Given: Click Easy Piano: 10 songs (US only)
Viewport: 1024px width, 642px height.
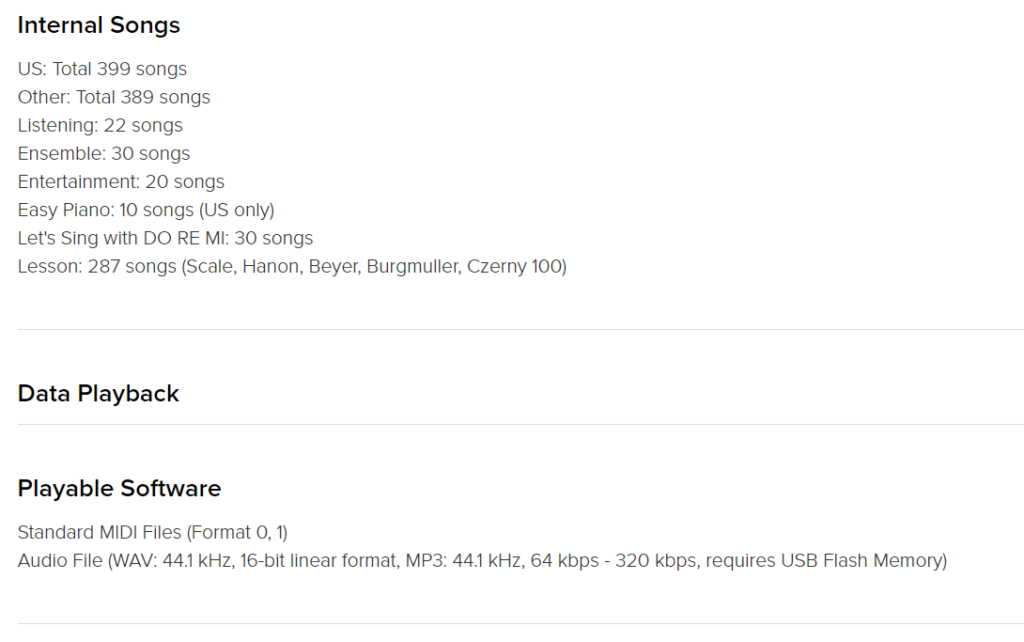Looking at the screenshot, I should point(146,210).
